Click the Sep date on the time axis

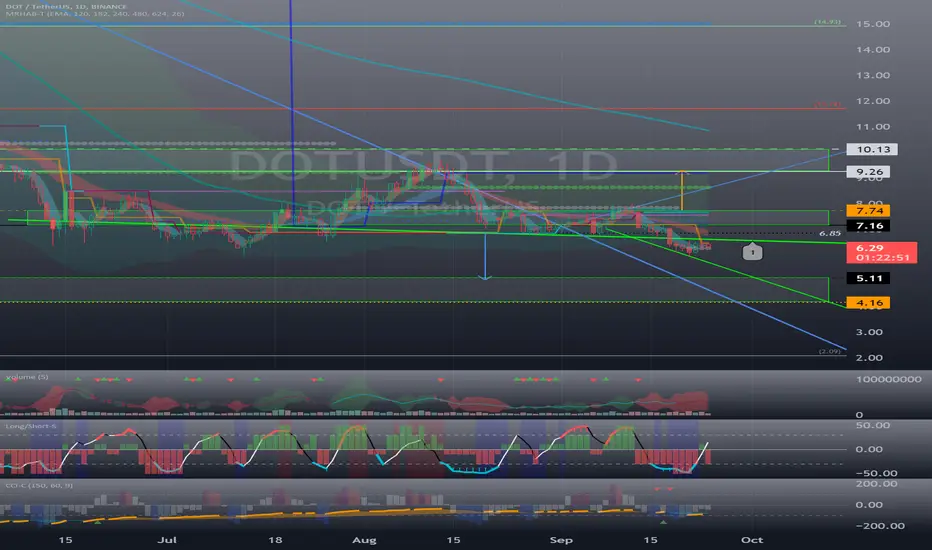[561, 540]
